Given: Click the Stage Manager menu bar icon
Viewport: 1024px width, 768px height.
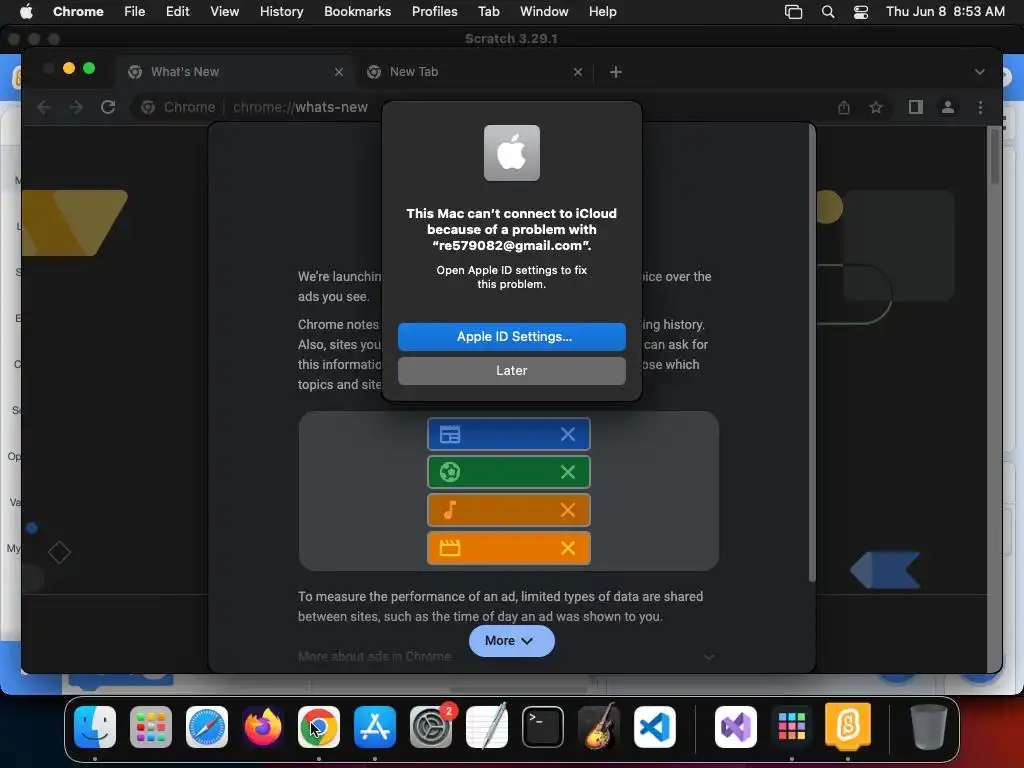Looking at the screenshot, I should 793,12.
